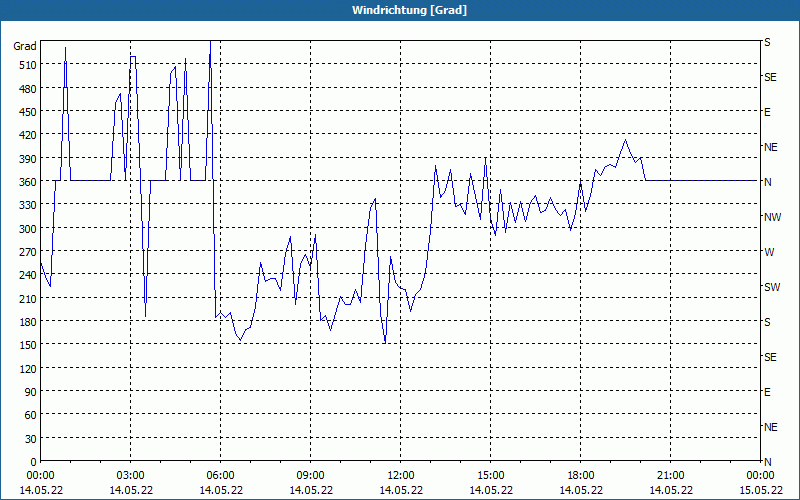
Task: Select the E compass label level with 90
Action: click(x=767, y=392)
